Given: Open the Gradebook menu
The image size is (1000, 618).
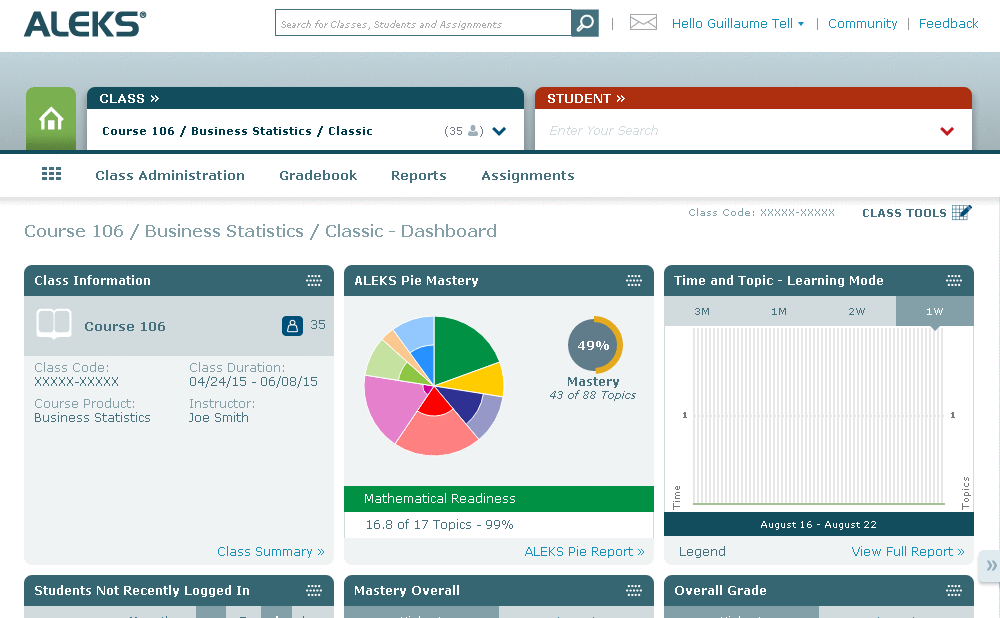Looking at the screenshot, I should [318, 175].
